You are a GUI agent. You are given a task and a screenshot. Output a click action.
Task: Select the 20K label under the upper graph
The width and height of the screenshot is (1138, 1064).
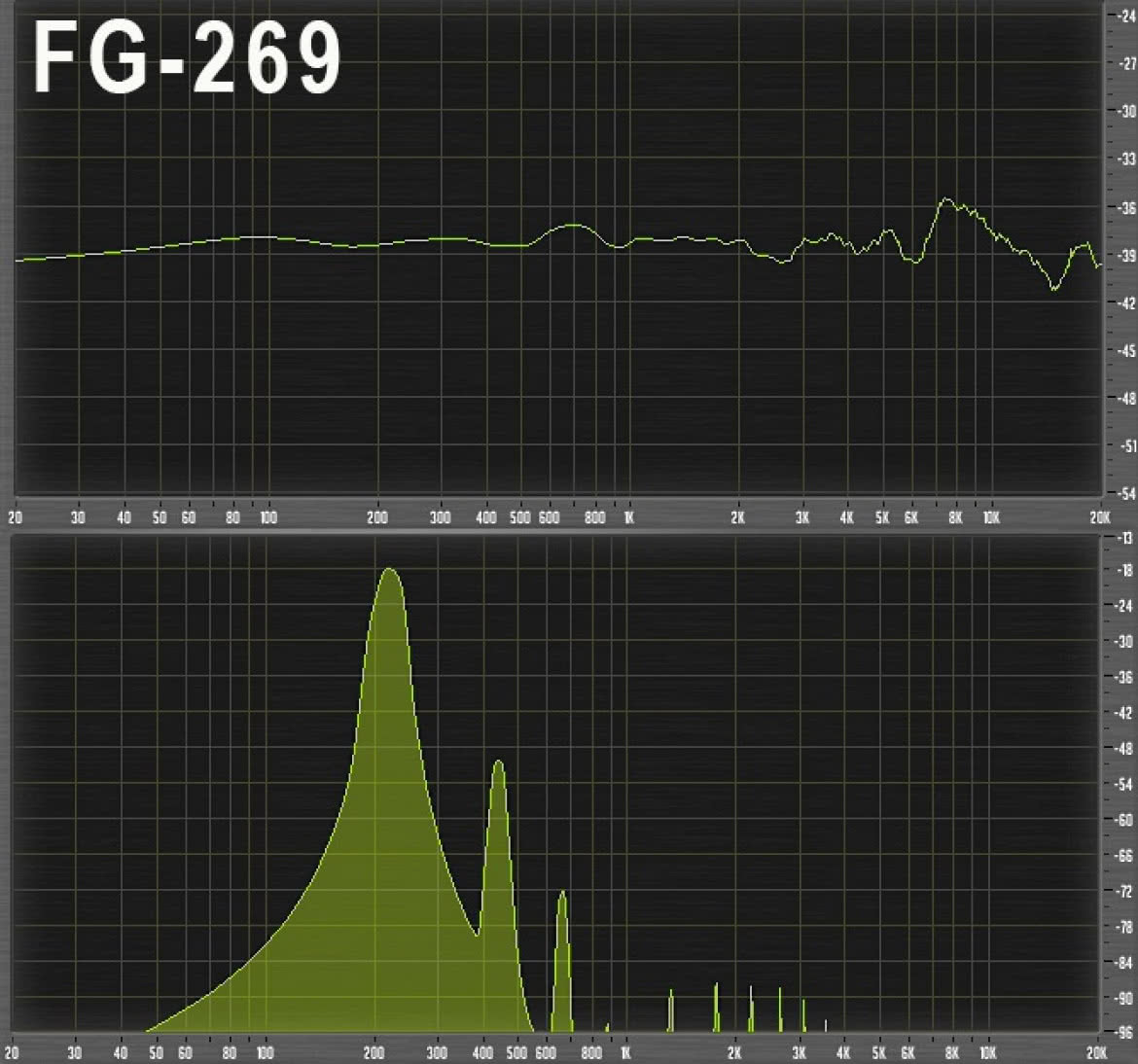[x=1099, y=517]
